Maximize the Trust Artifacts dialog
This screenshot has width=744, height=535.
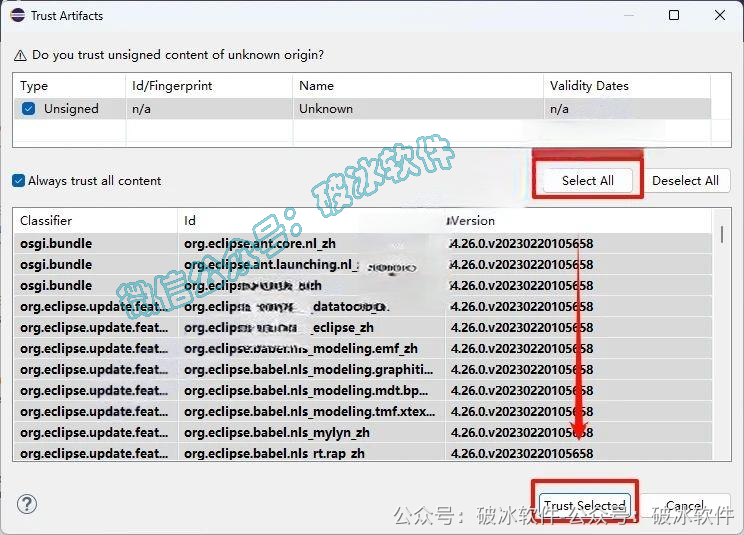674,15
